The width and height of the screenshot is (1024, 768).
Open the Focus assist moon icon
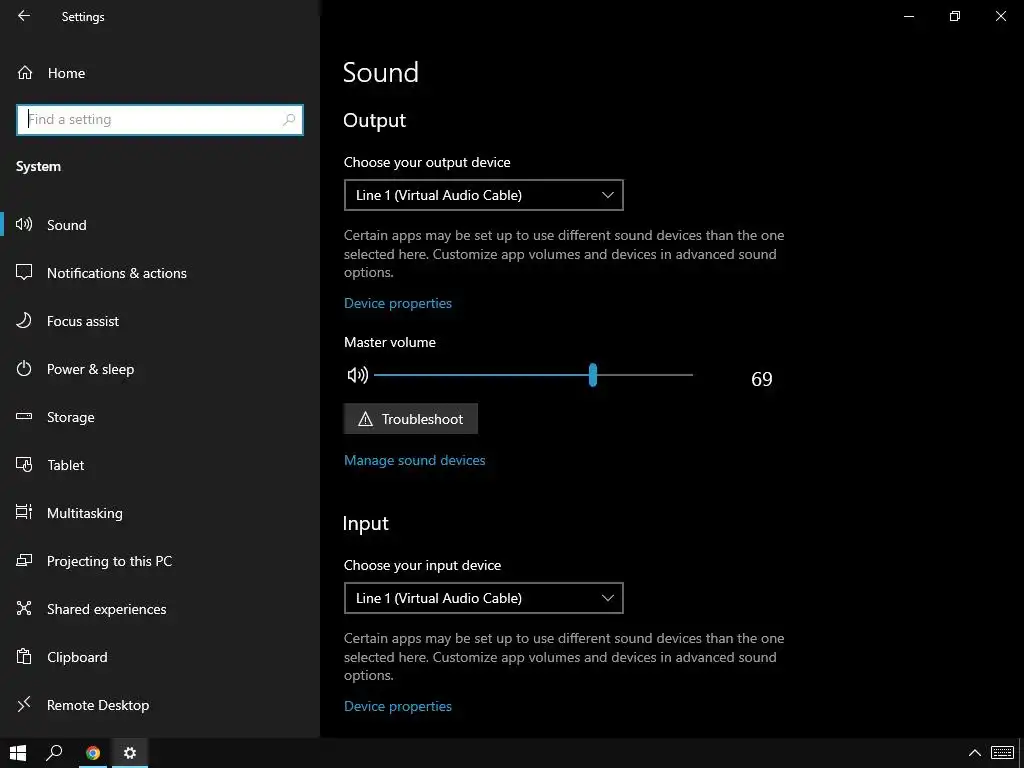click(25, 321)
